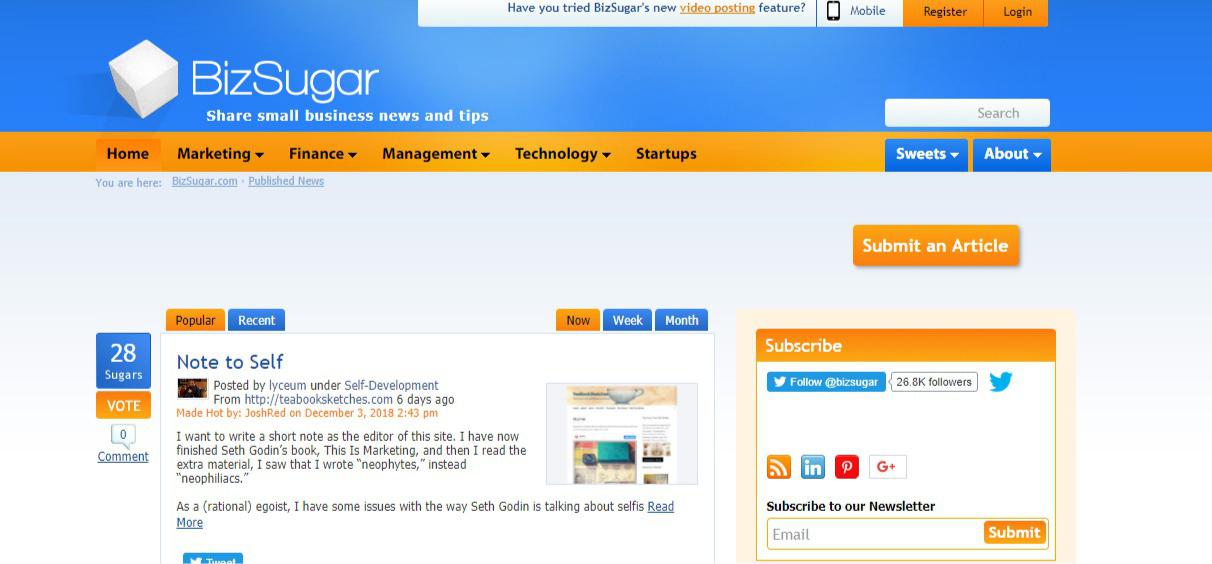Expand the Technology menu dropdown
Screen dimensions: 1212x564
(563, 154)
